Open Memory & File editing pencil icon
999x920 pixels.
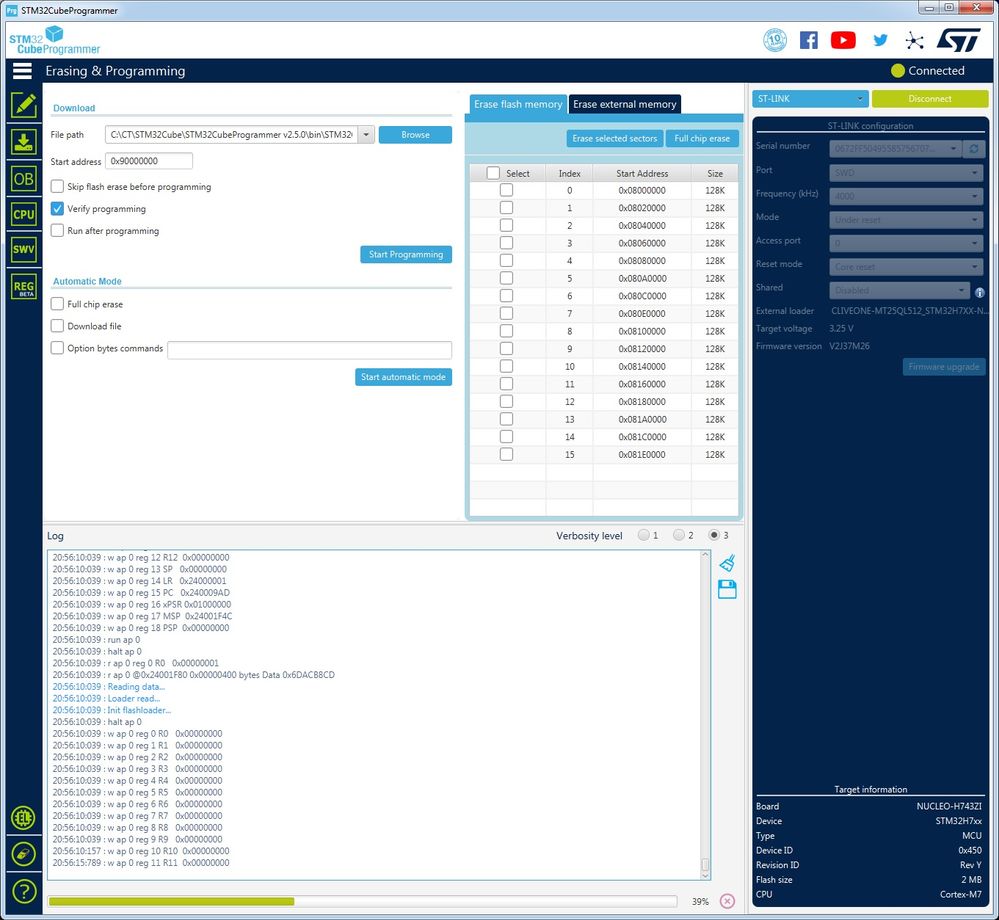click(24, 105)
